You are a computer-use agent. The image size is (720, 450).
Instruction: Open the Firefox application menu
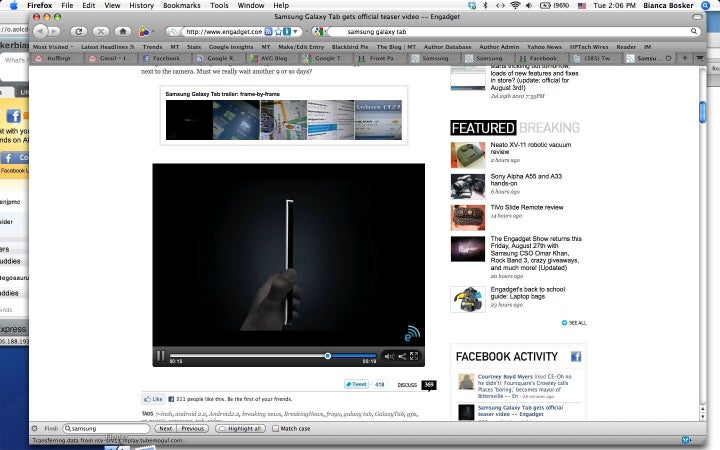tap(39, 6)
